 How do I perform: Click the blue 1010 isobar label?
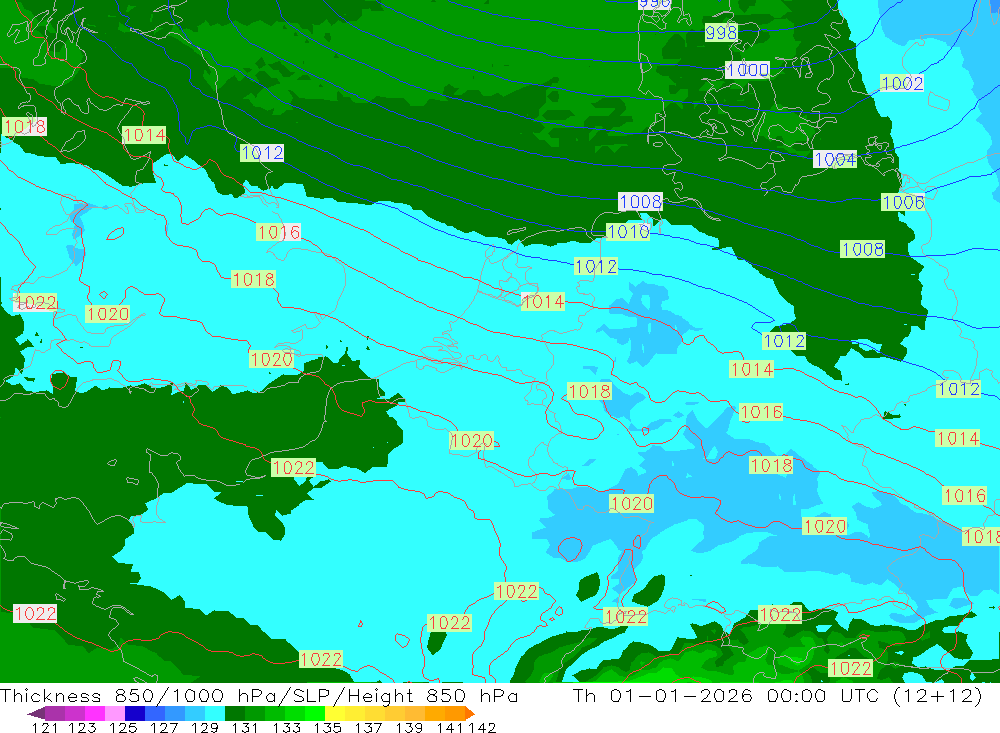point(628,232)
